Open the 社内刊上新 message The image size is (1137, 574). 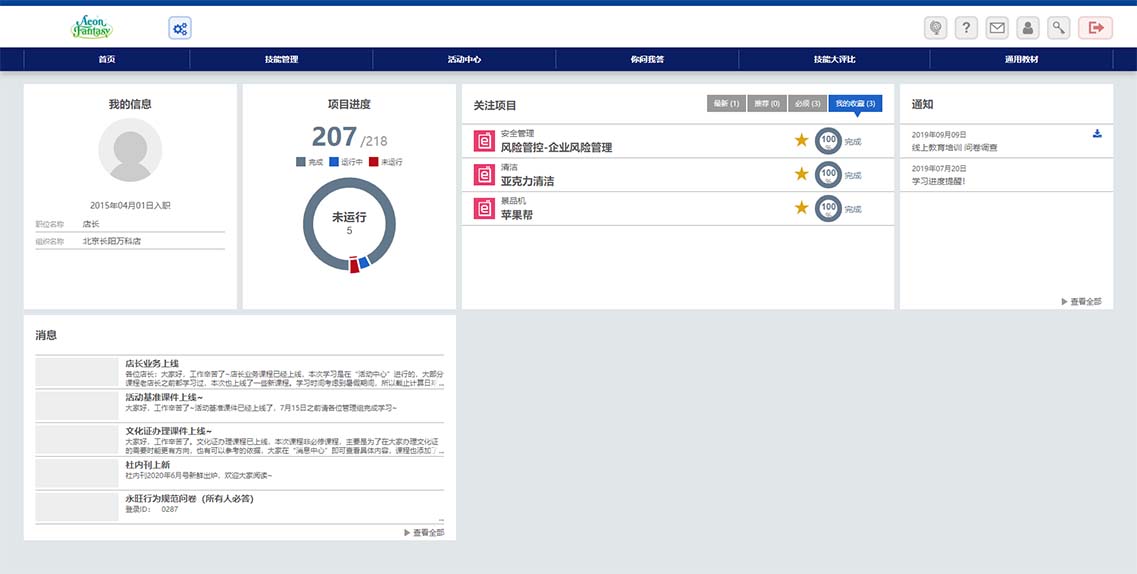[147, 465]
